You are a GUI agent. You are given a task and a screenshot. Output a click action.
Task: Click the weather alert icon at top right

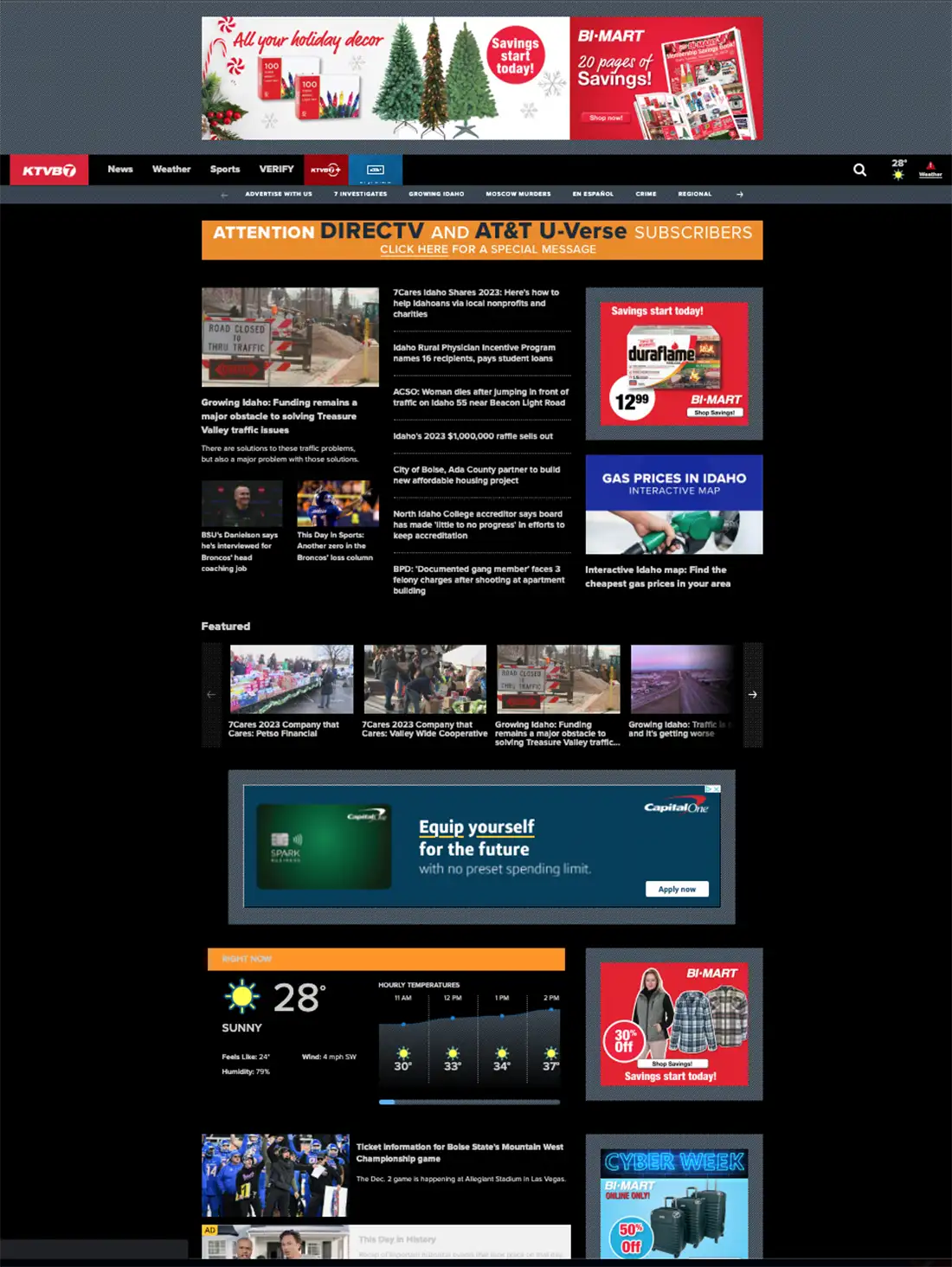click(x=930, y=169)
